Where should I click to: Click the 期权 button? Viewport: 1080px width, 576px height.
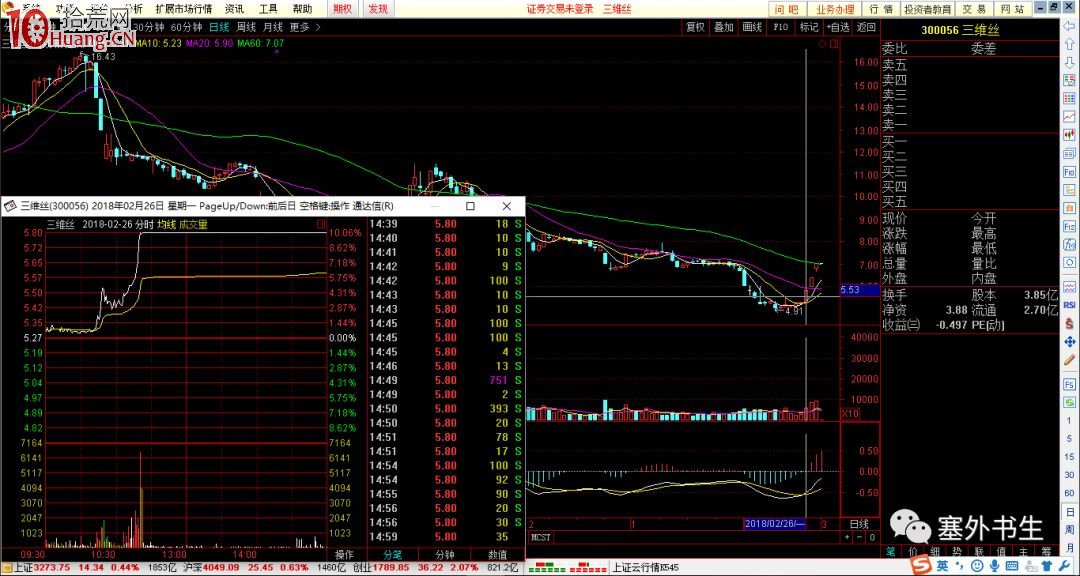[x=342, y=9]
